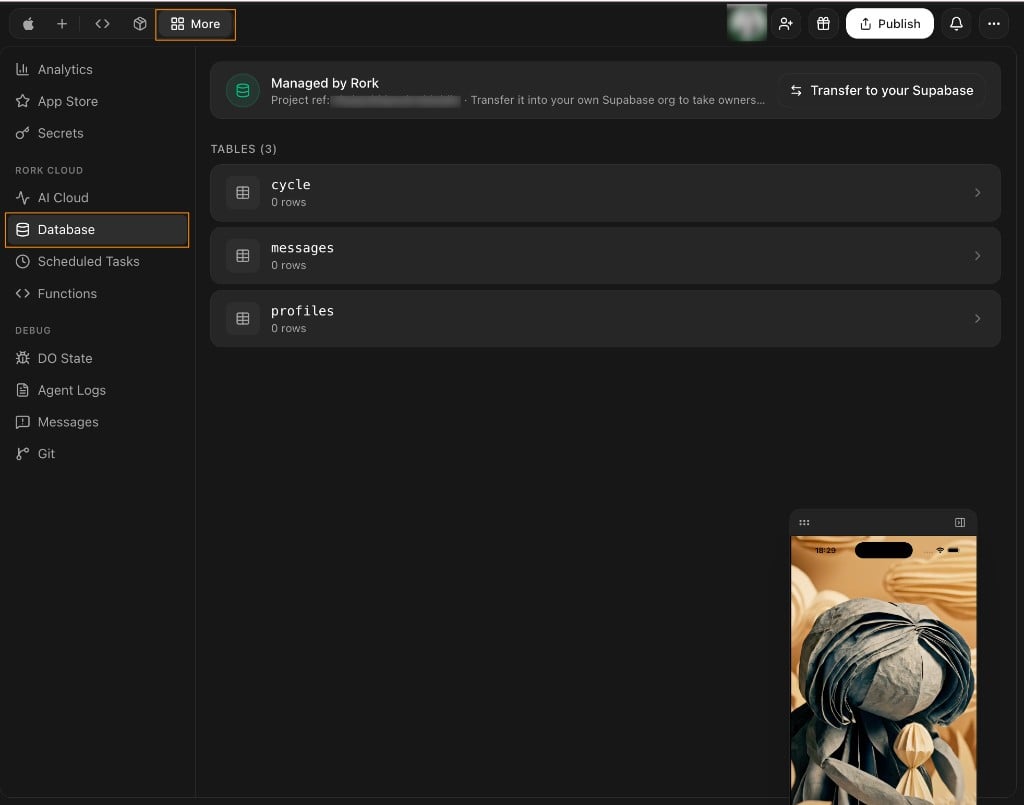Image resolution: width=1024 pixels, height=805 pixels.
Task: Click Transfer to your Supabase button
Action: pos(882,90)
